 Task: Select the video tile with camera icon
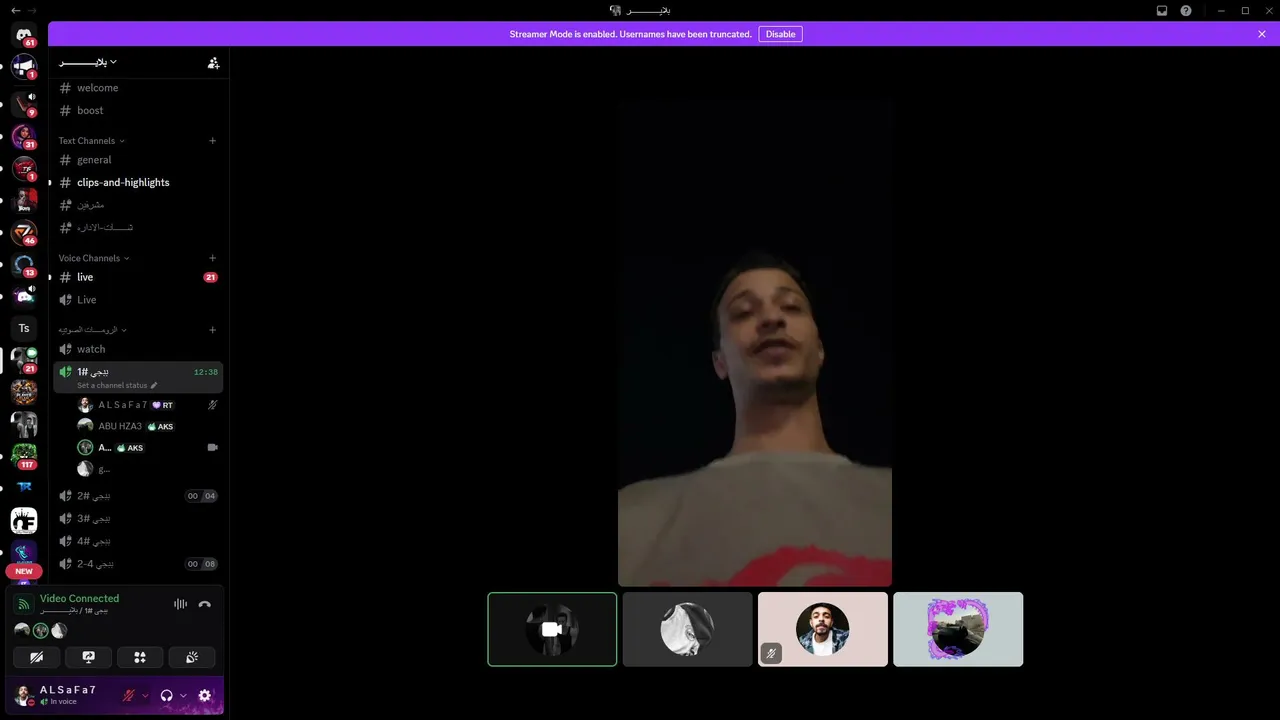[x=552, y=629]
